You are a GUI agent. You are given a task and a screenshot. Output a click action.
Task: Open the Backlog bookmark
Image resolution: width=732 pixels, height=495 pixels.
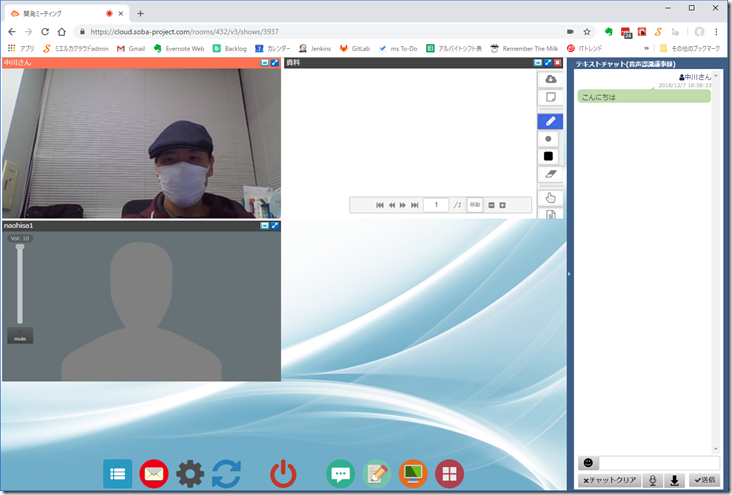point(230,49)
